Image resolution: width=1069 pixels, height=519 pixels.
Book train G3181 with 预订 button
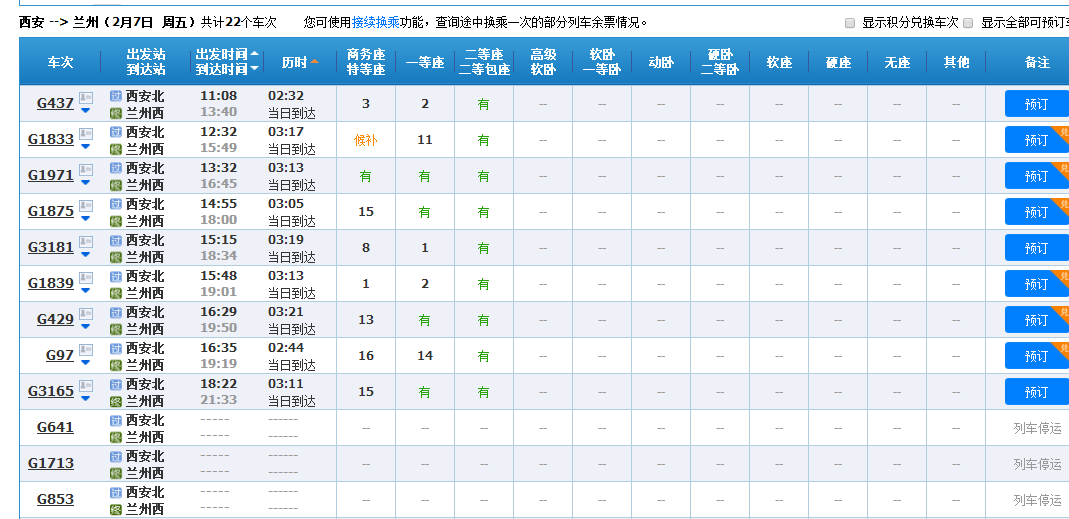click(1036, 248)
